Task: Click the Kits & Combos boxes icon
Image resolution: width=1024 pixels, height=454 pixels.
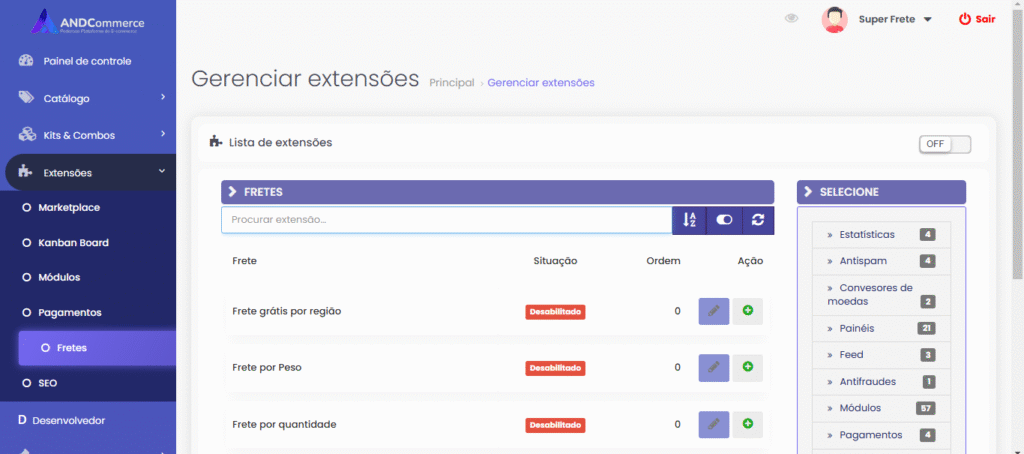Action: click(27, 135)
